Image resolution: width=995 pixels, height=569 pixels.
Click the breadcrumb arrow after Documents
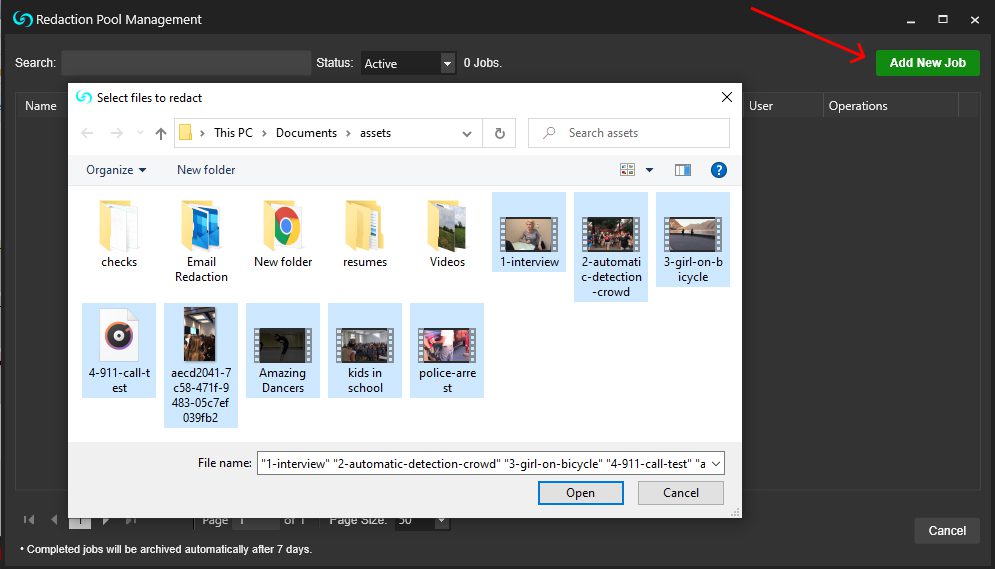click(348, 133)
